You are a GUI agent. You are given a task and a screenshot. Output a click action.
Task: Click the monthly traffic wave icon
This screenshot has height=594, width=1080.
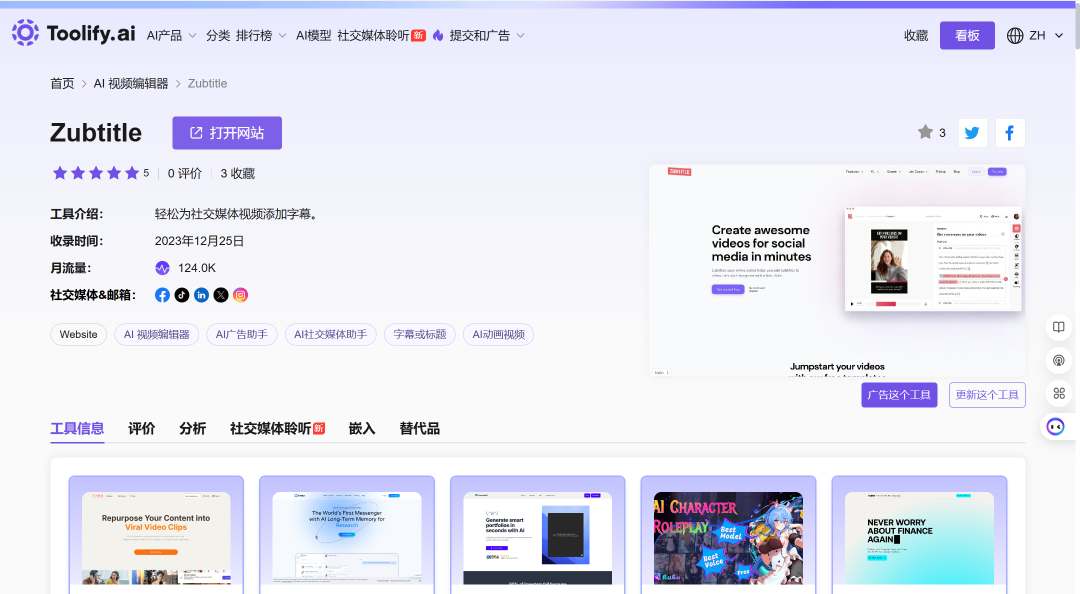click(163, 268)
